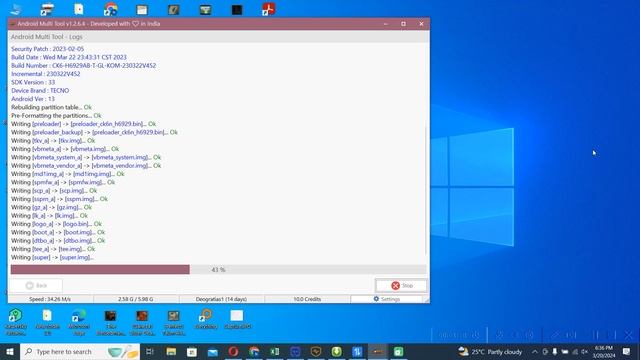This screenshot has width=640, height=360.
Task: Open the Mail app from the taskbar
Action: (213, 351)
